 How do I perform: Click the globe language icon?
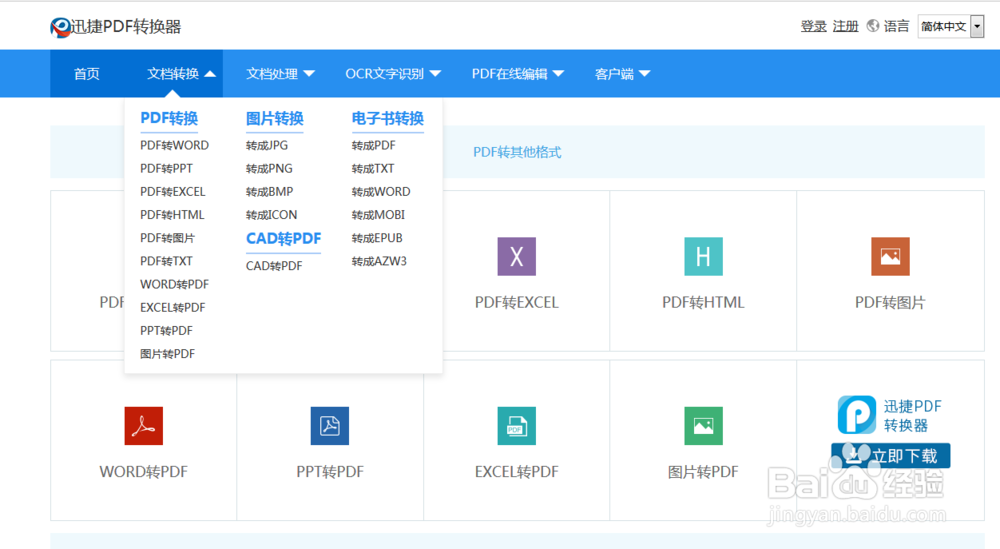click(x=872, y=26)
